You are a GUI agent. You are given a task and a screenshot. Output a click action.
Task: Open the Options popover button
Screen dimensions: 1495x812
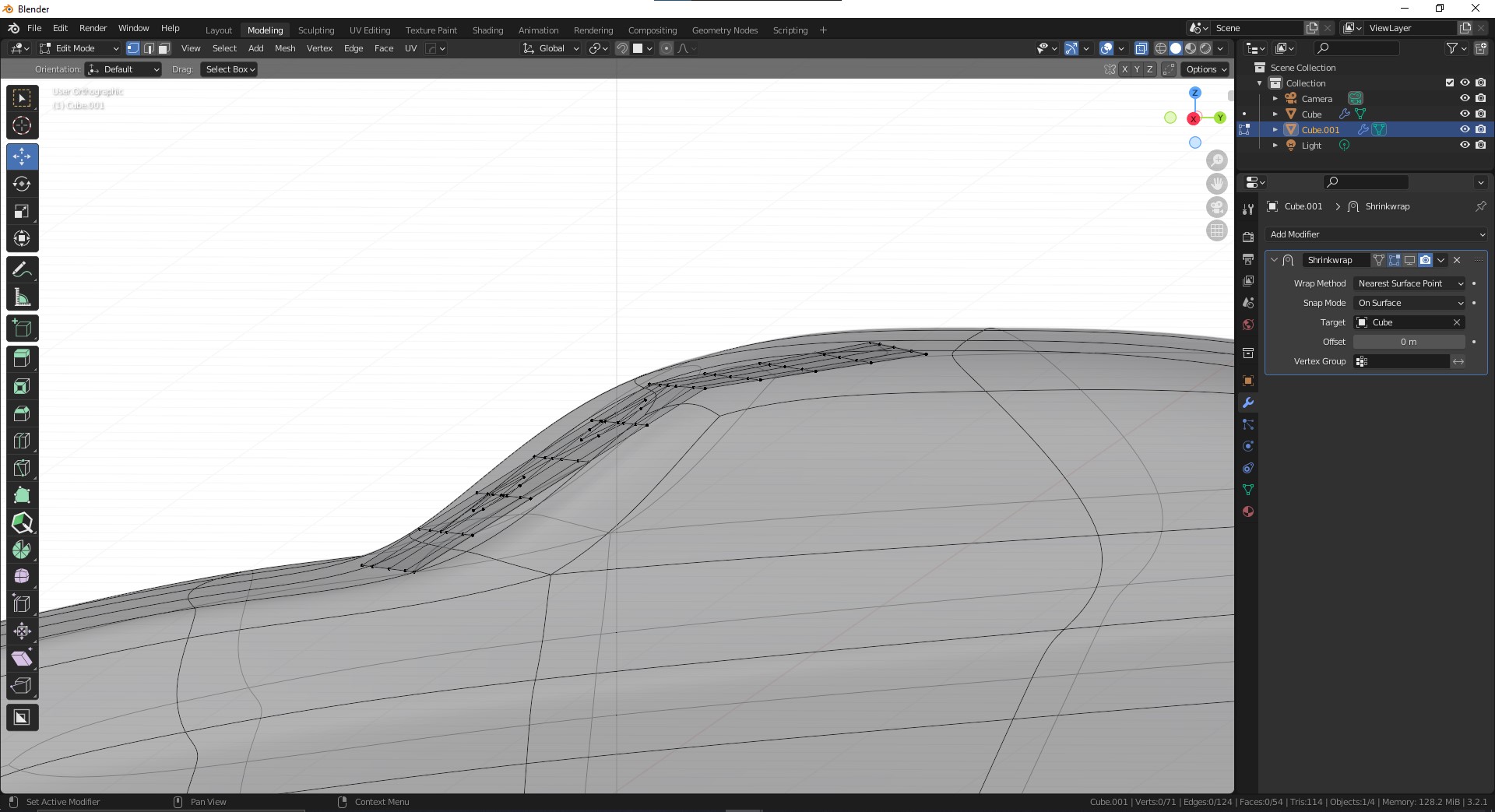[1205, 69]
